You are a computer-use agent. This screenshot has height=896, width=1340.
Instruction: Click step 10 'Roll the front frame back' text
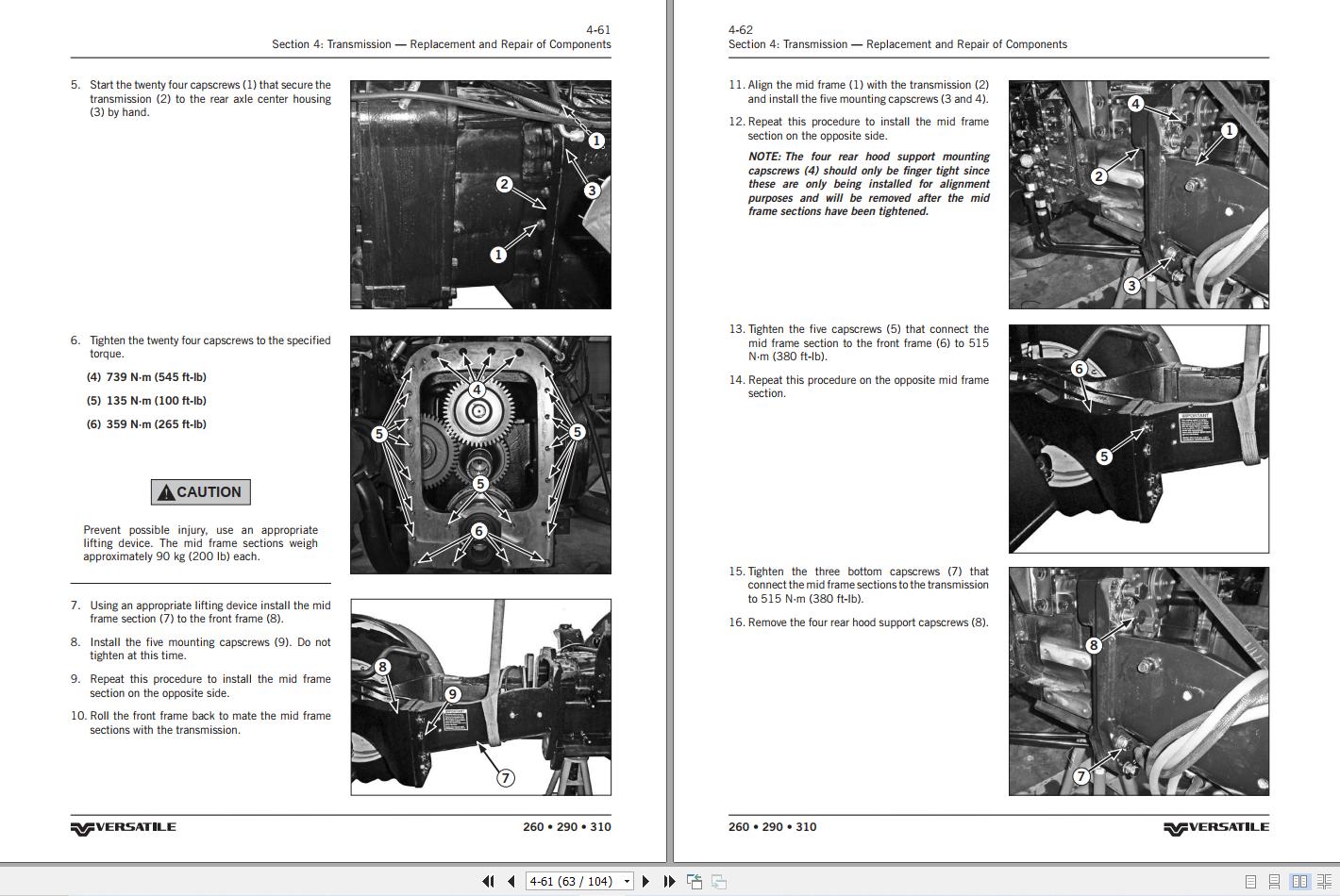point(201,722)
